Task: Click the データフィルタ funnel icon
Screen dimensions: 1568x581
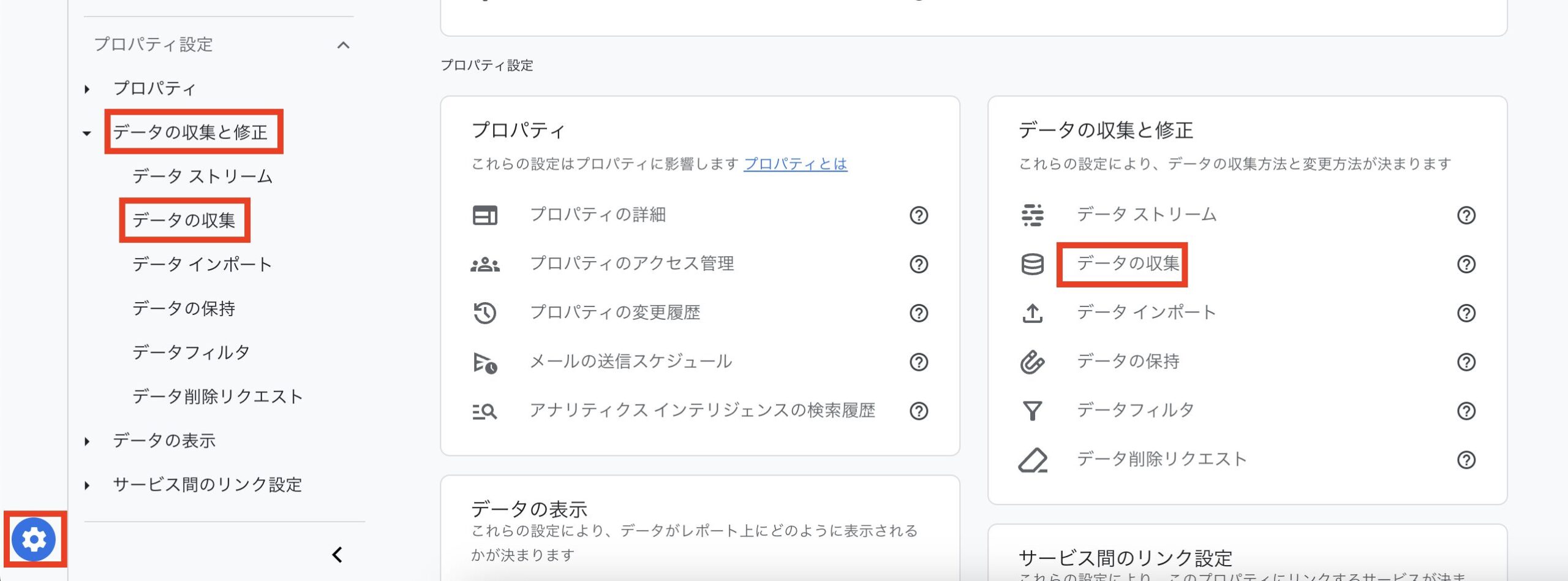Action: pyautogui.click(x=1033, y=411)
